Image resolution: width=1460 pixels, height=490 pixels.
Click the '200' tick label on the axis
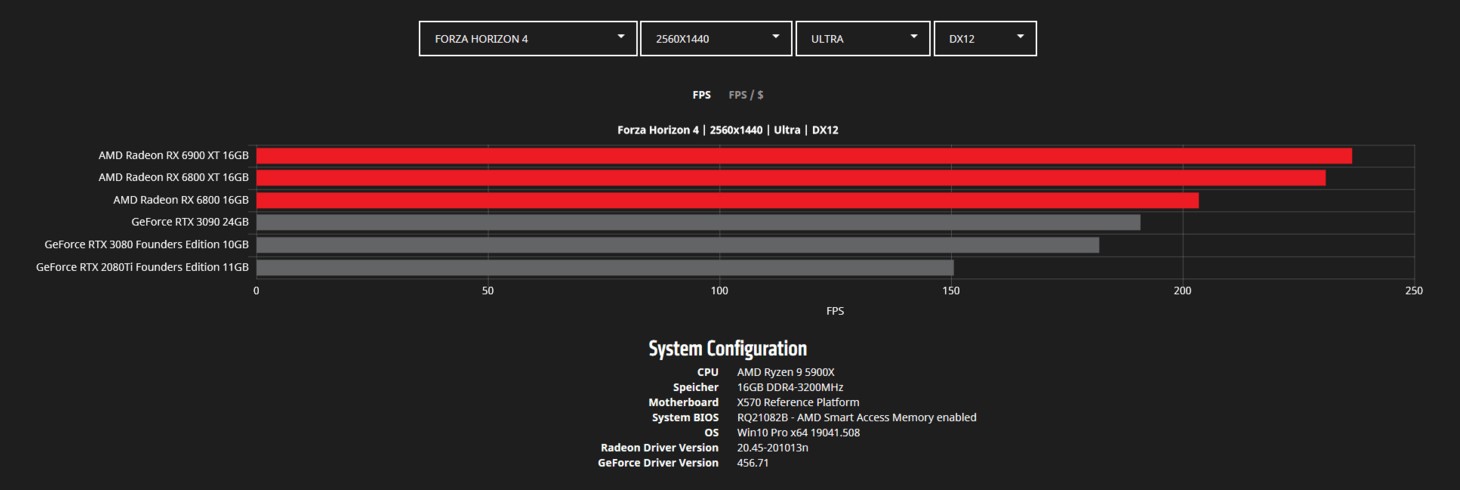coord(1182,291)
